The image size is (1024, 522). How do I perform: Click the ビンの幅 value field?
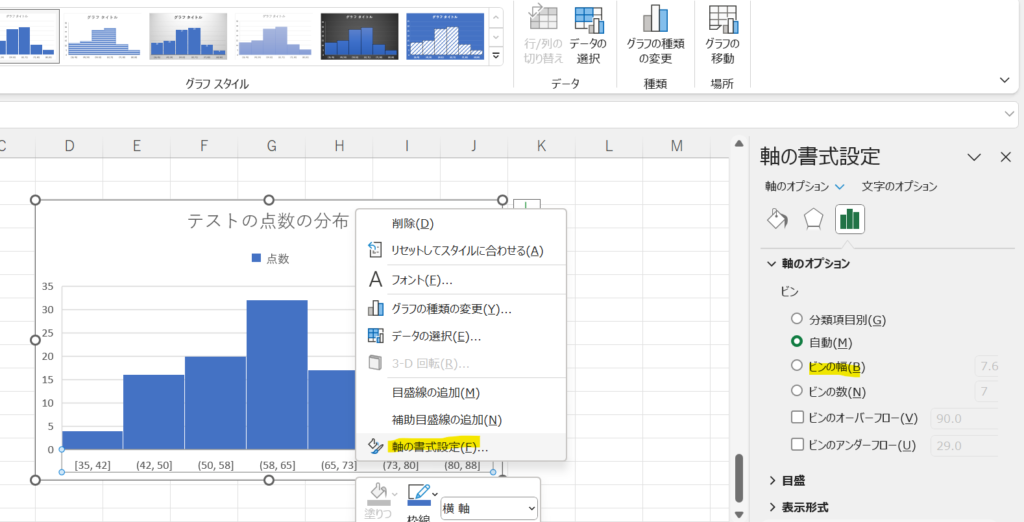(x=986, y=366)
